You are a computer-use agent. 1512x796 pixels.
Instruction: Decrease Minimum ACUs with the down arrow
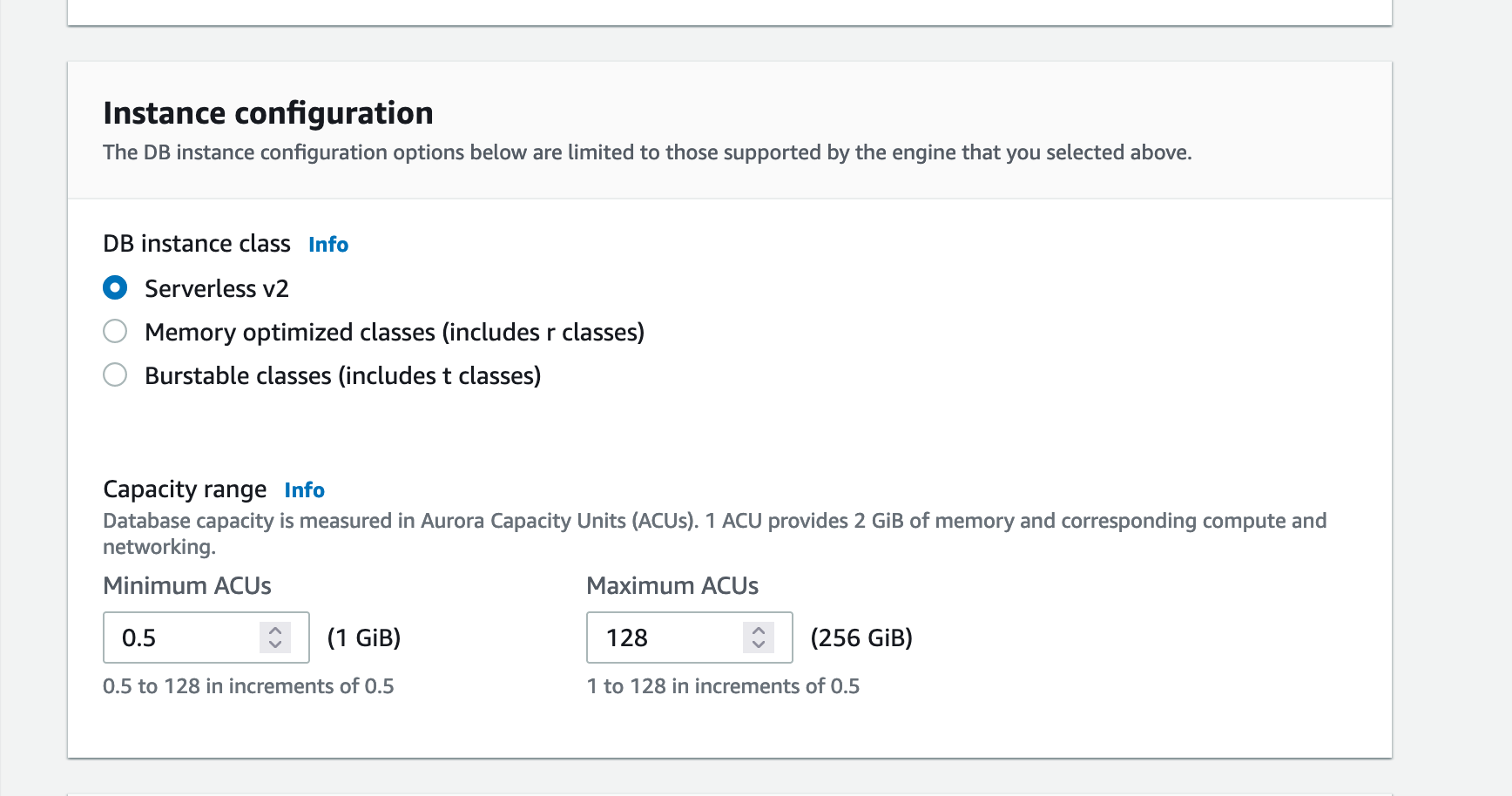[x=275, y=645]
